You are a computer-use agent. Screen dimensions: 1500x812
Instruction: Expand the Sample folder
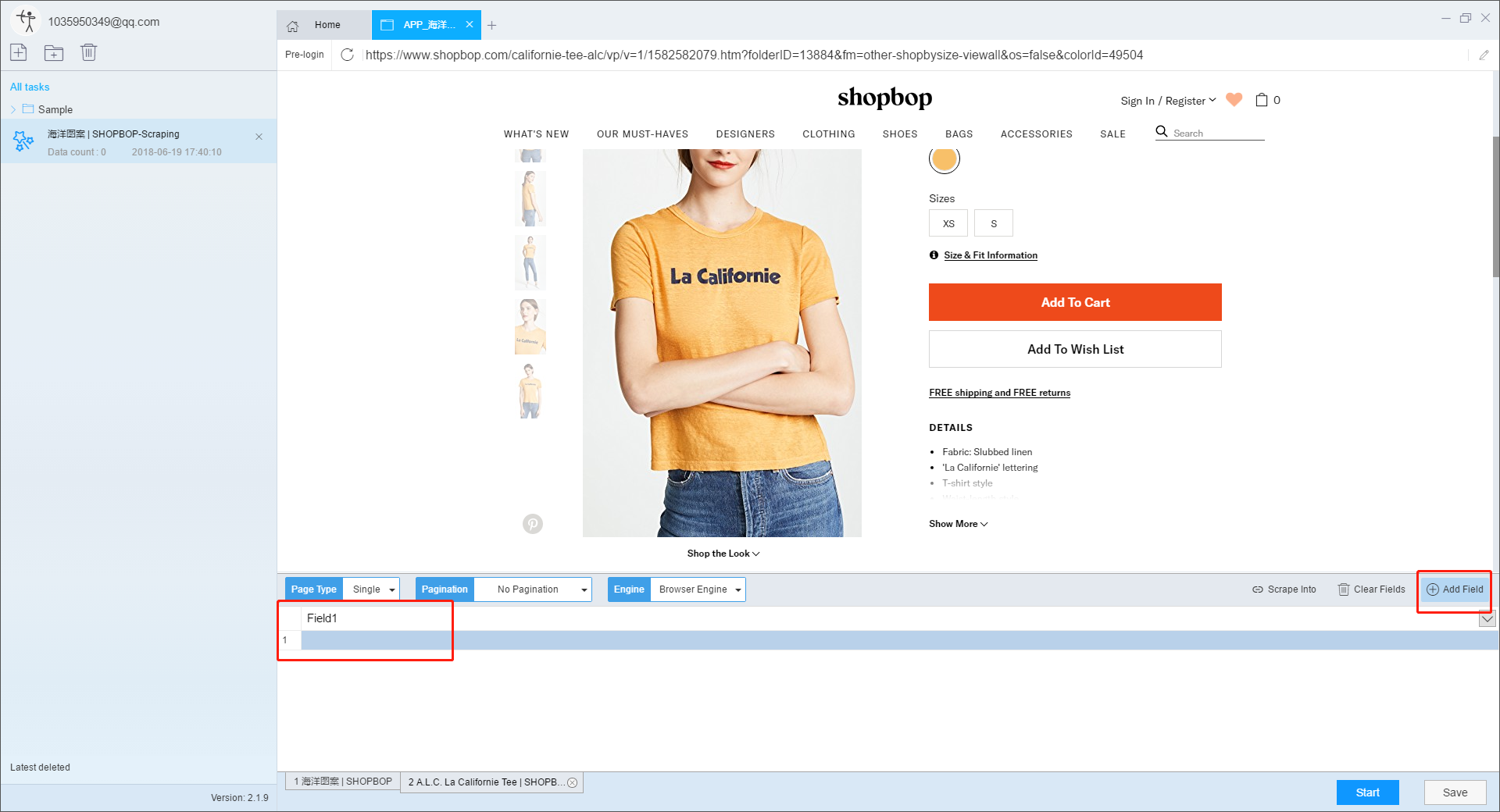(13, 109)
